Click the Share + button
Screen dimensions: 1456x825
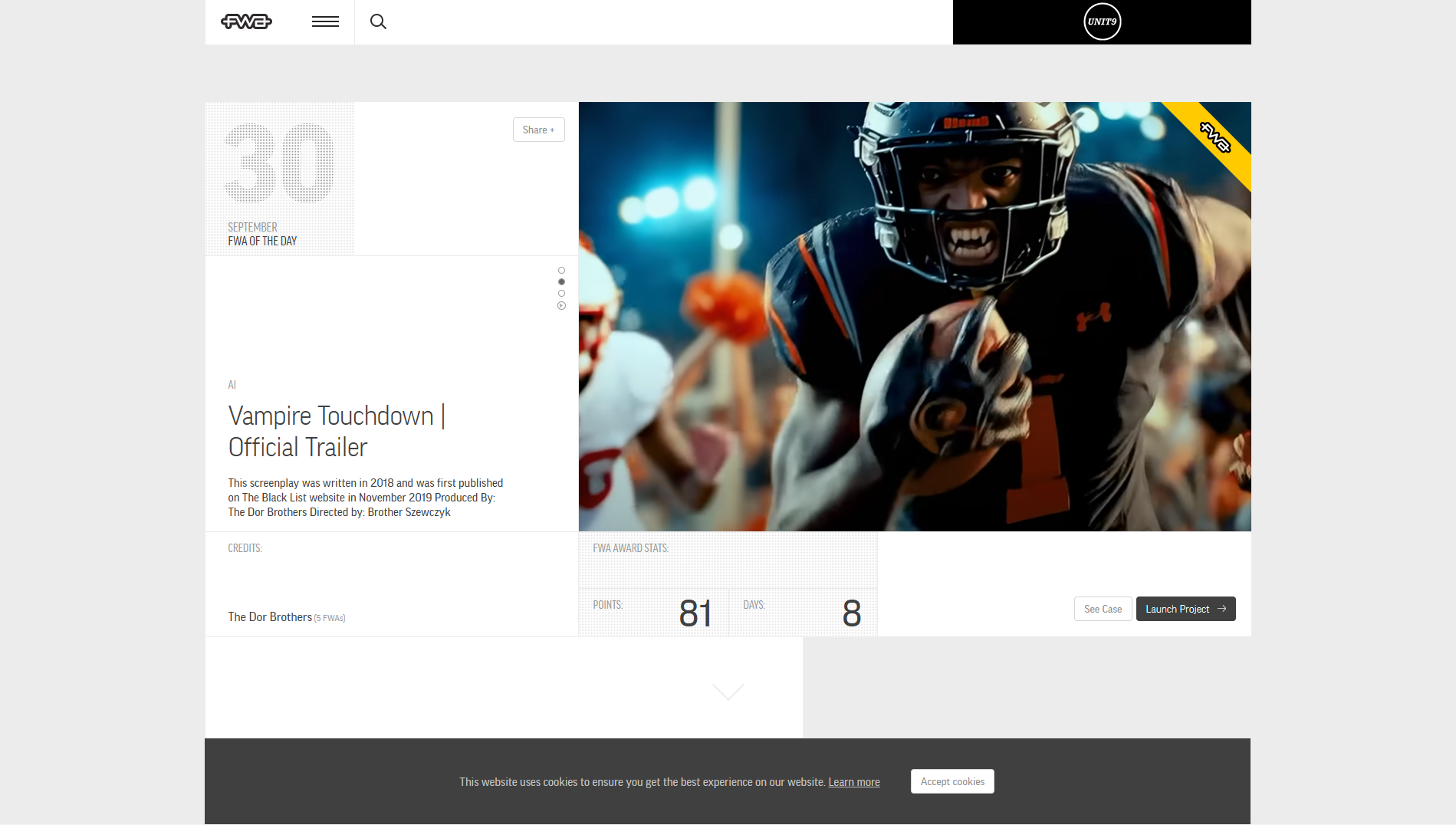(x=538, y=130)
